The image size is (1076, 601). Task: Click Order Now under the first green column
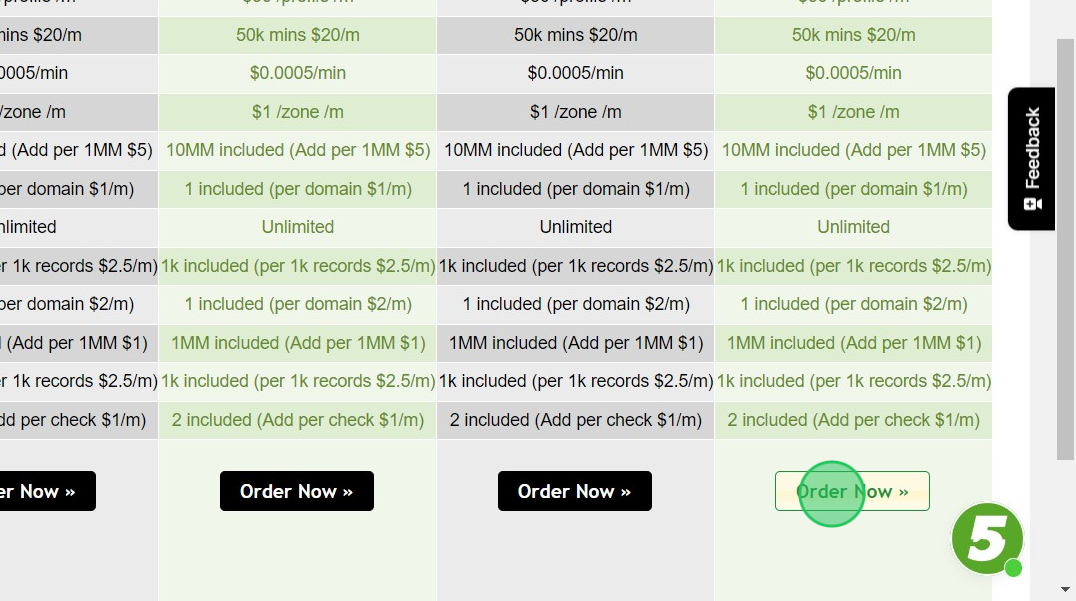(296, 491)
